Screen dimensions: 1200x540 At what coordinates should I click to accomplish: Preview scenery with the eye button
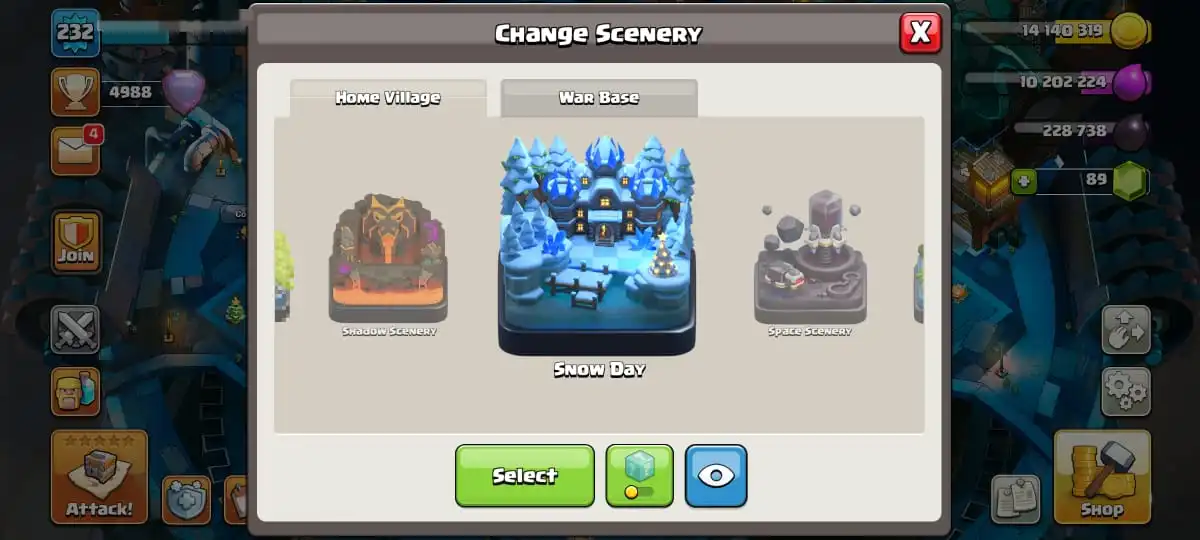coord(716,475)
